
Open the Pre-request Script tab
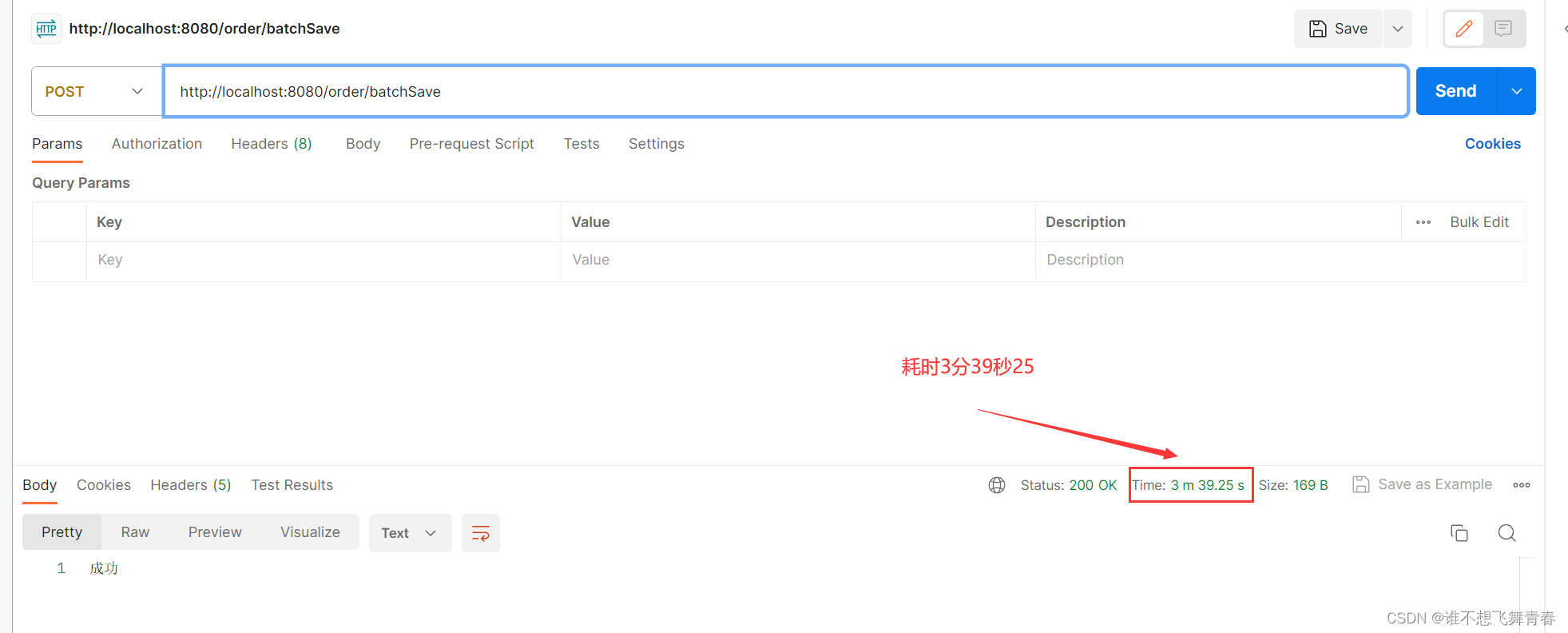(x=471, y=144)
